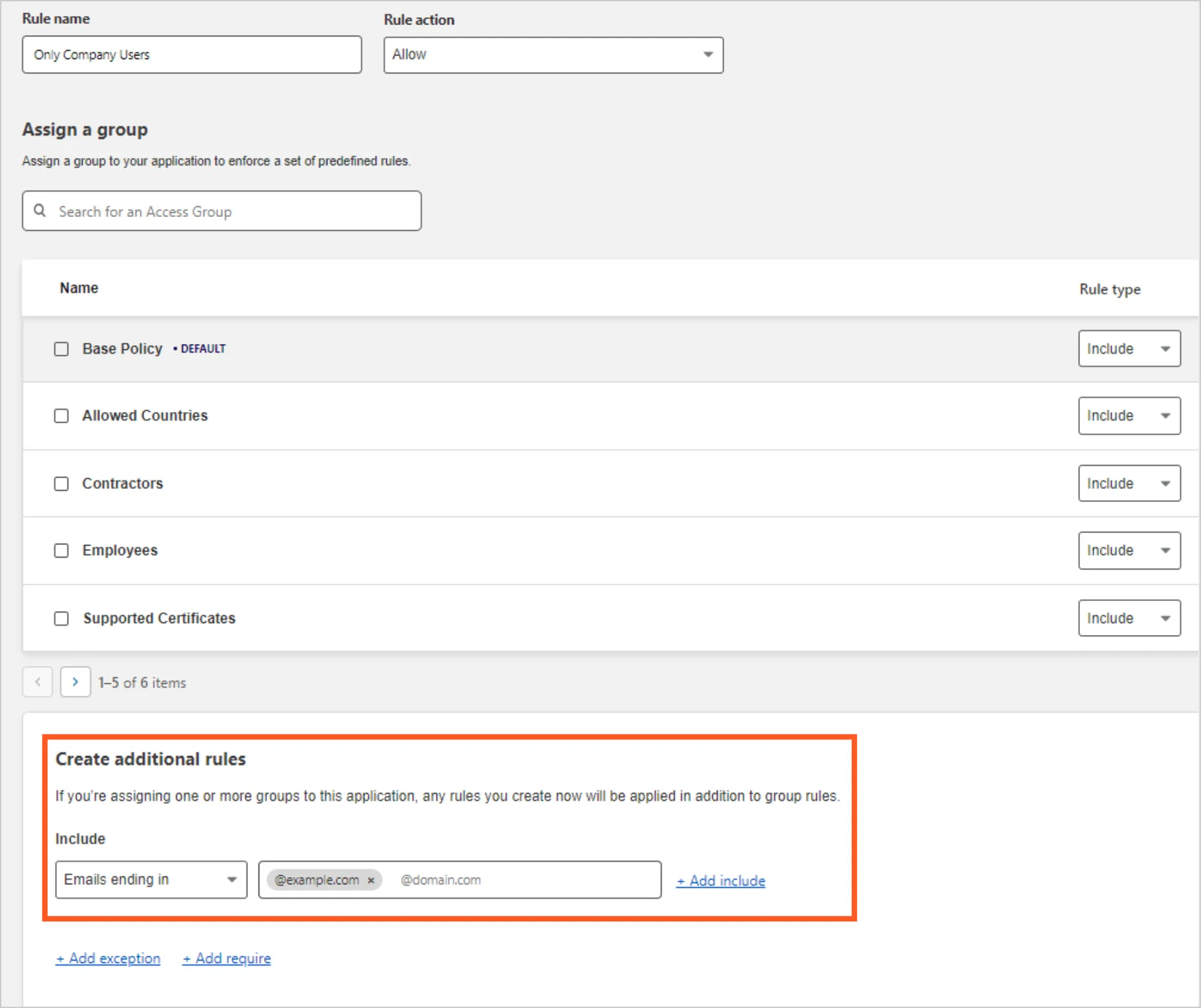Image resolution: width=1201 pixels, height=1008 pixels.
Task: Expand the Include dropdown for Contractors
Action: point(1128,483)
